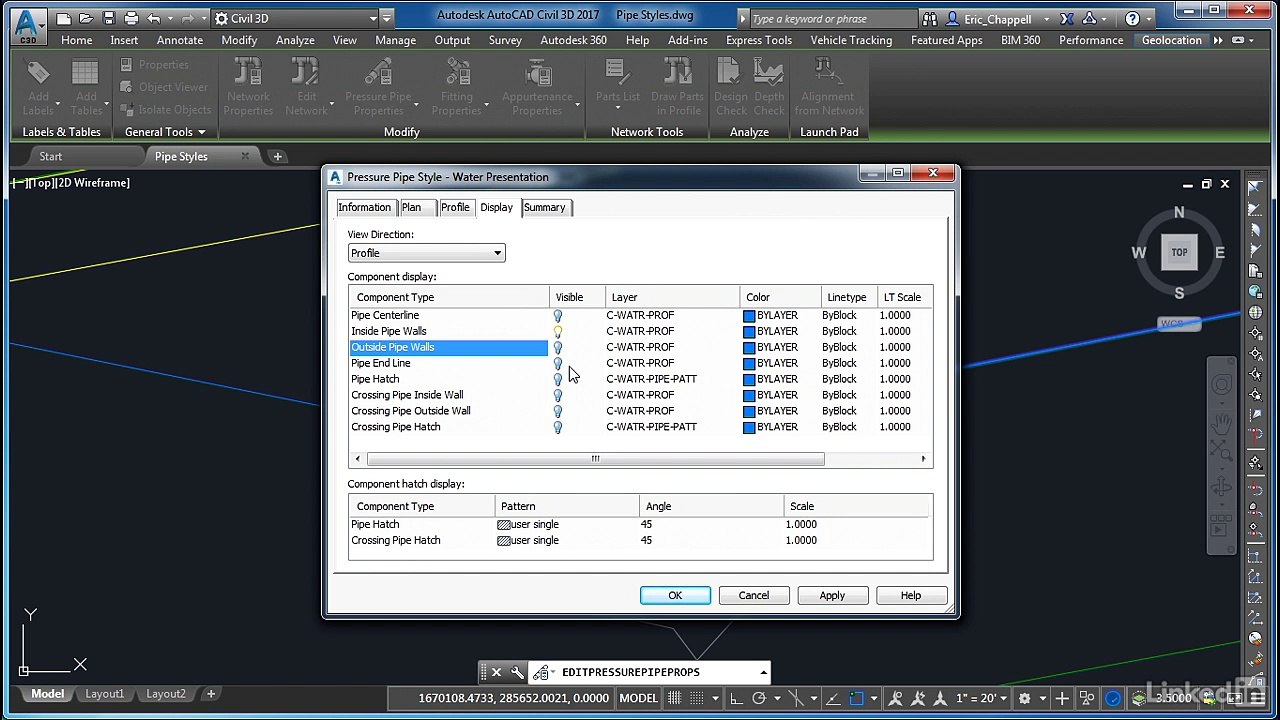Click the customize wrench icon on command line
This screenshot has height=720, width=1280.
pos(517,672)
